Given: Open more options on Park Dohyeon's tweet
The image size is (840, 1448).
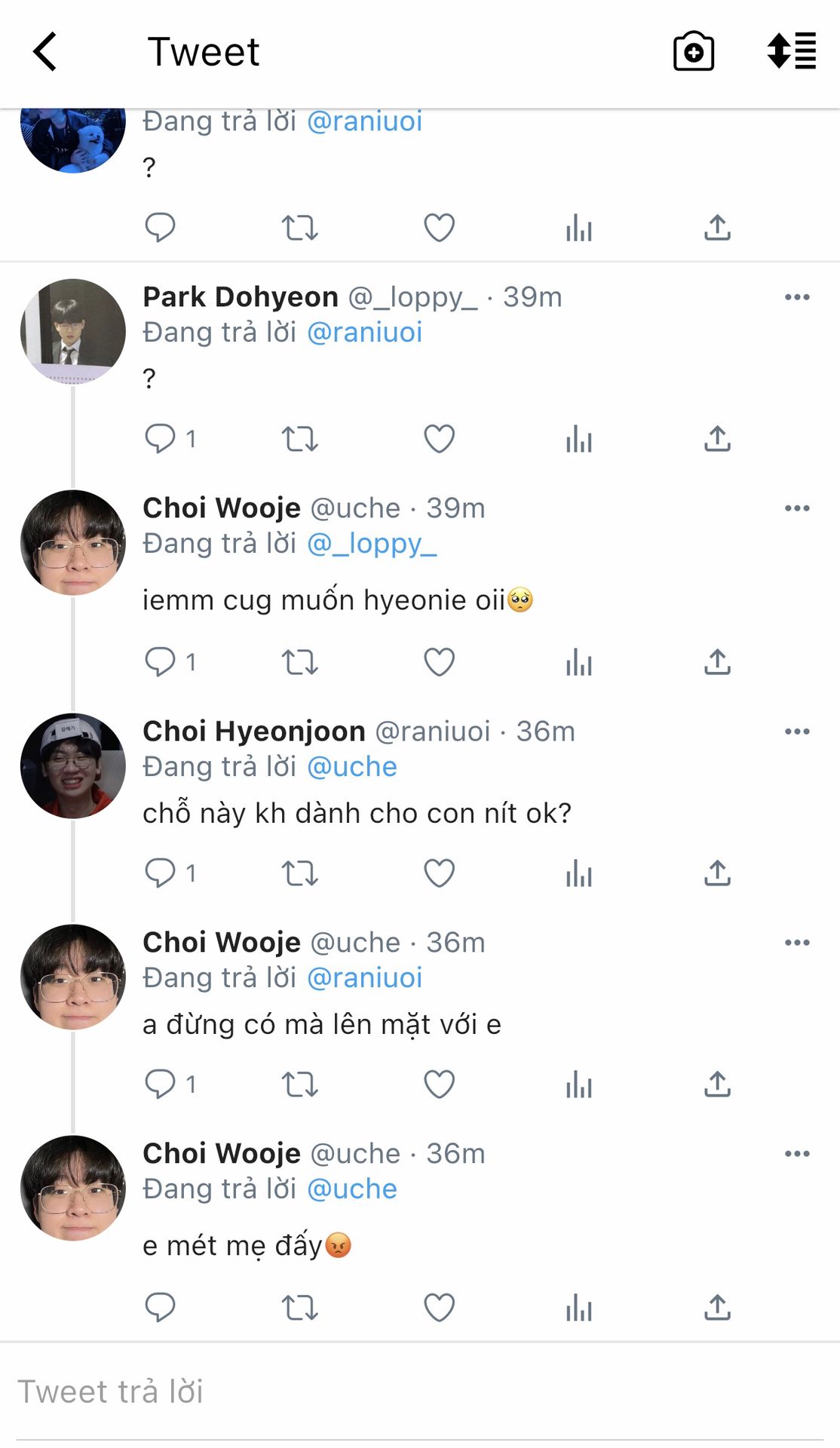Looking at the screenshot, I should click(x=797, y=297).
